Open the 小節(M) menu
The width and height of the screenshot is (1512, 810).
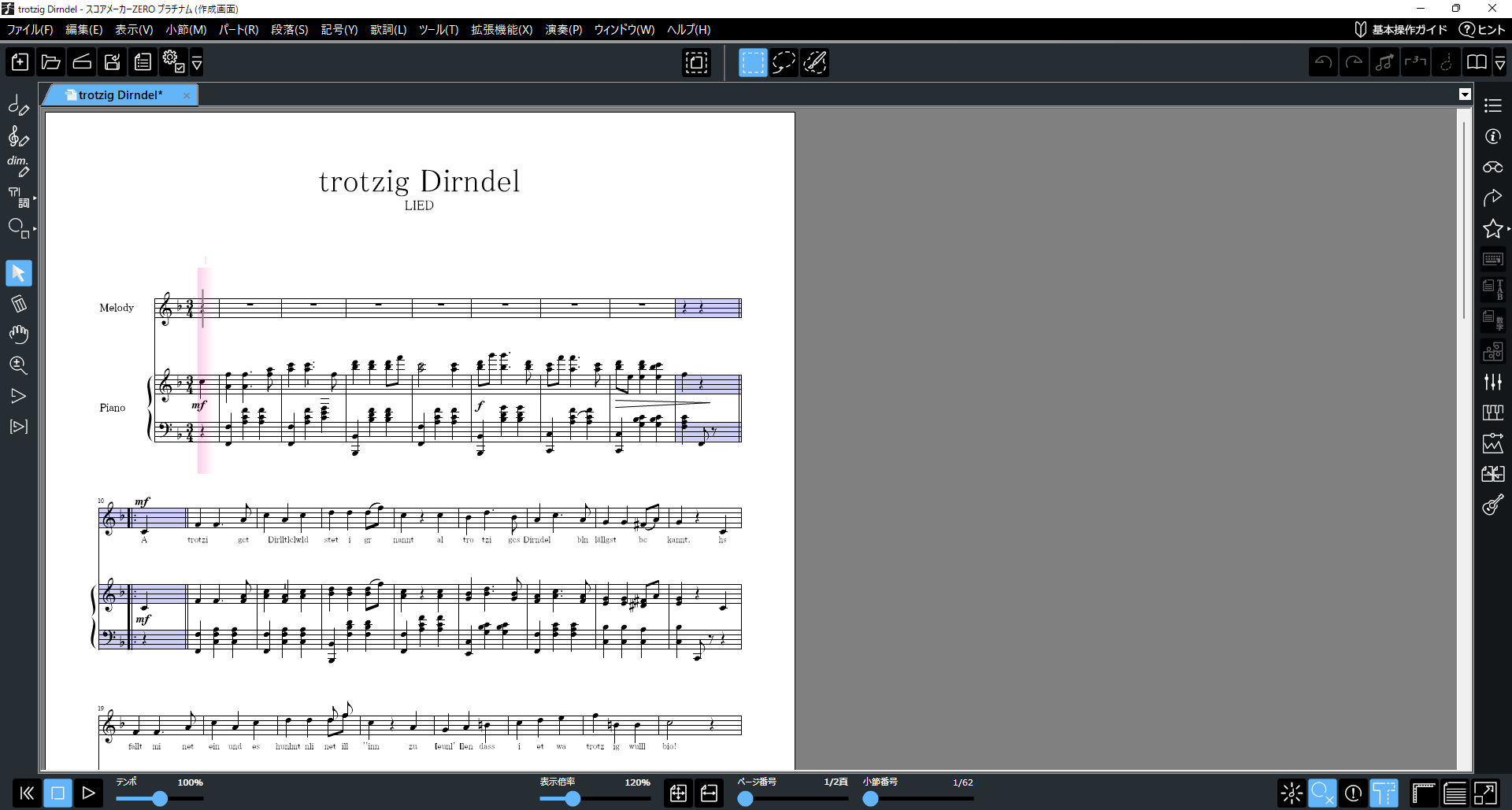click(186, 29)
